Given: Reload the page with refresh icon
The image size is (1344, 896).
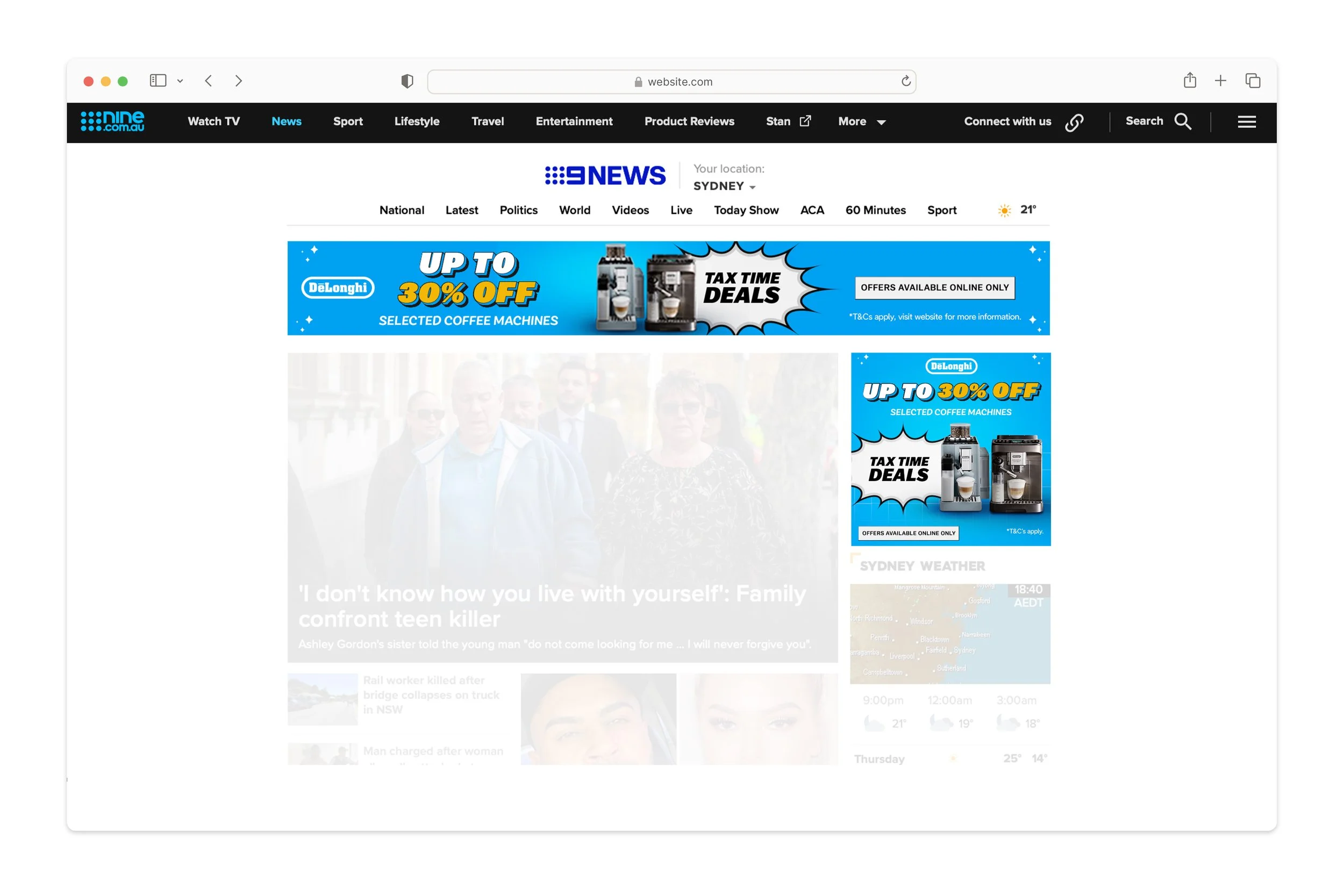Looking at the screenshot, I should (906, 81).
